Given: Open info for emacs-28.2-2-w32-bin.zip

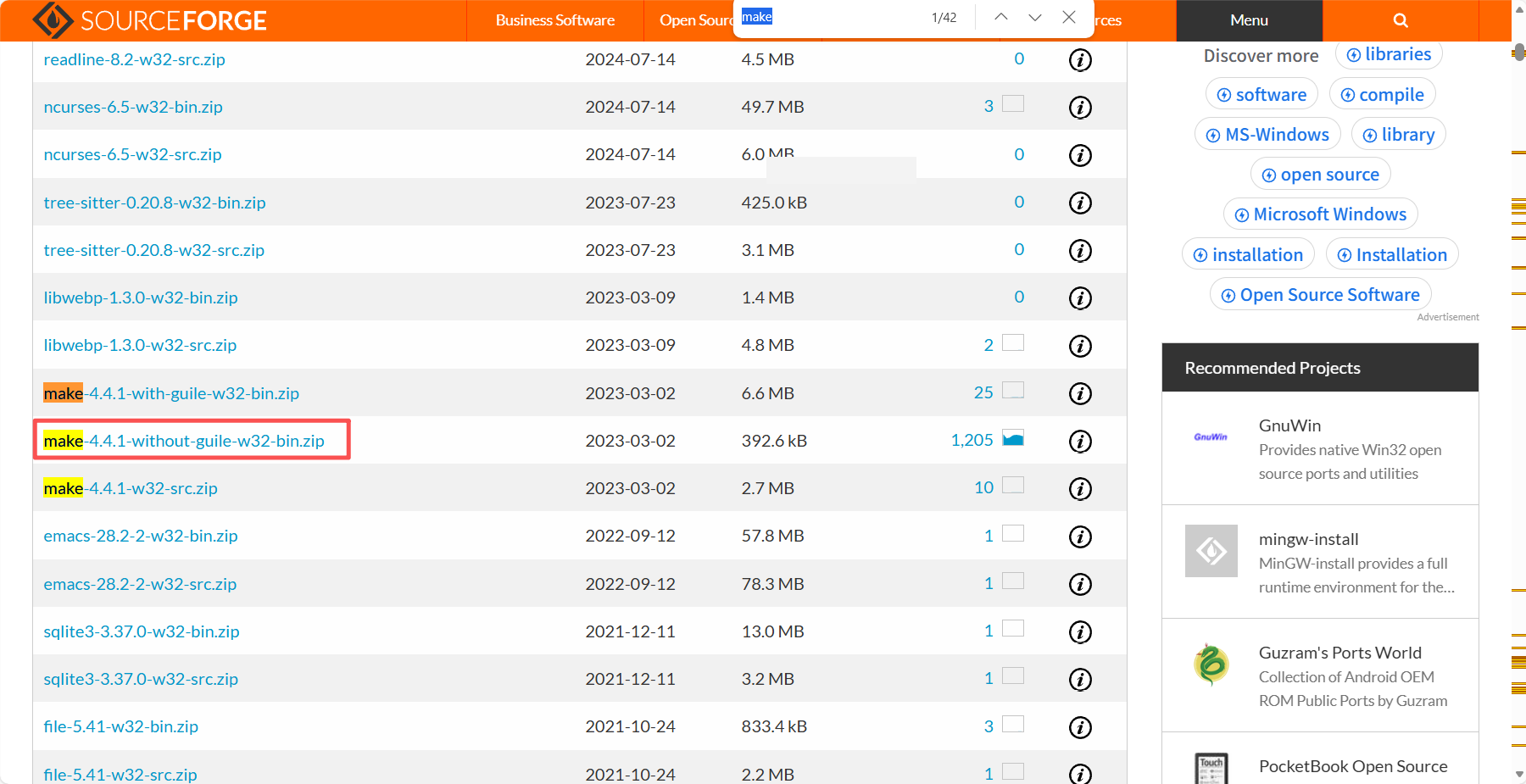Looking at the screenshot, I should pos(1080,537).
